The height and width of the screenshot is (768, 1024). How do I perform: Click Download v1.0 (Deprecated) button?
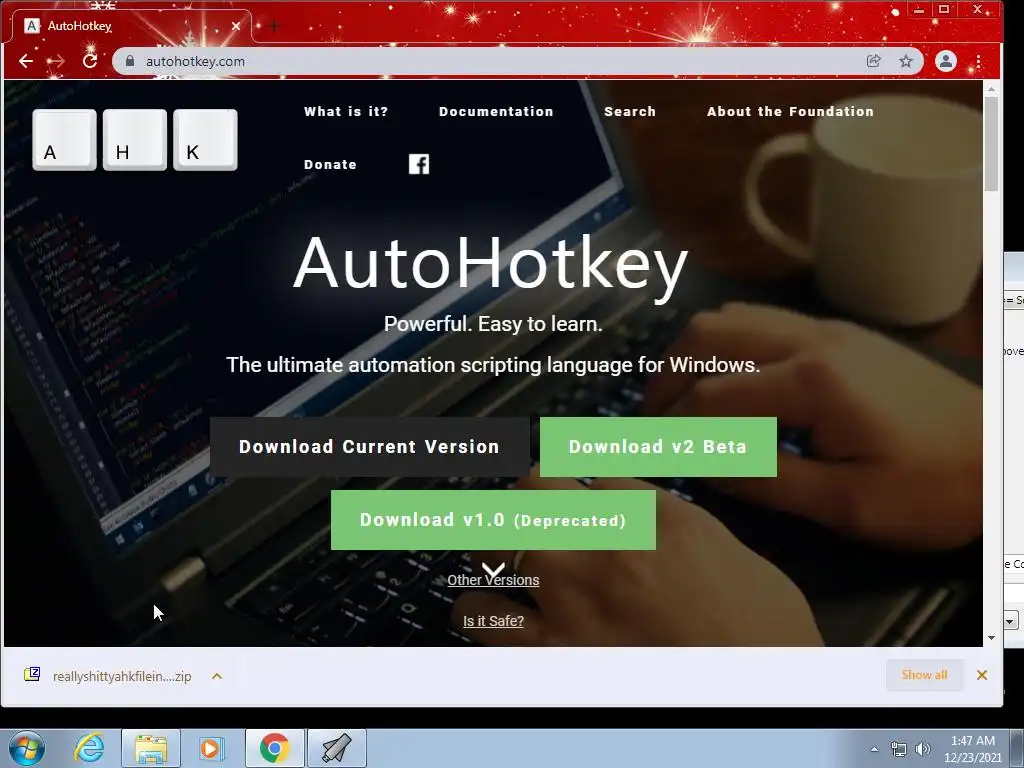pyautogui.click(x=493, y=520)
